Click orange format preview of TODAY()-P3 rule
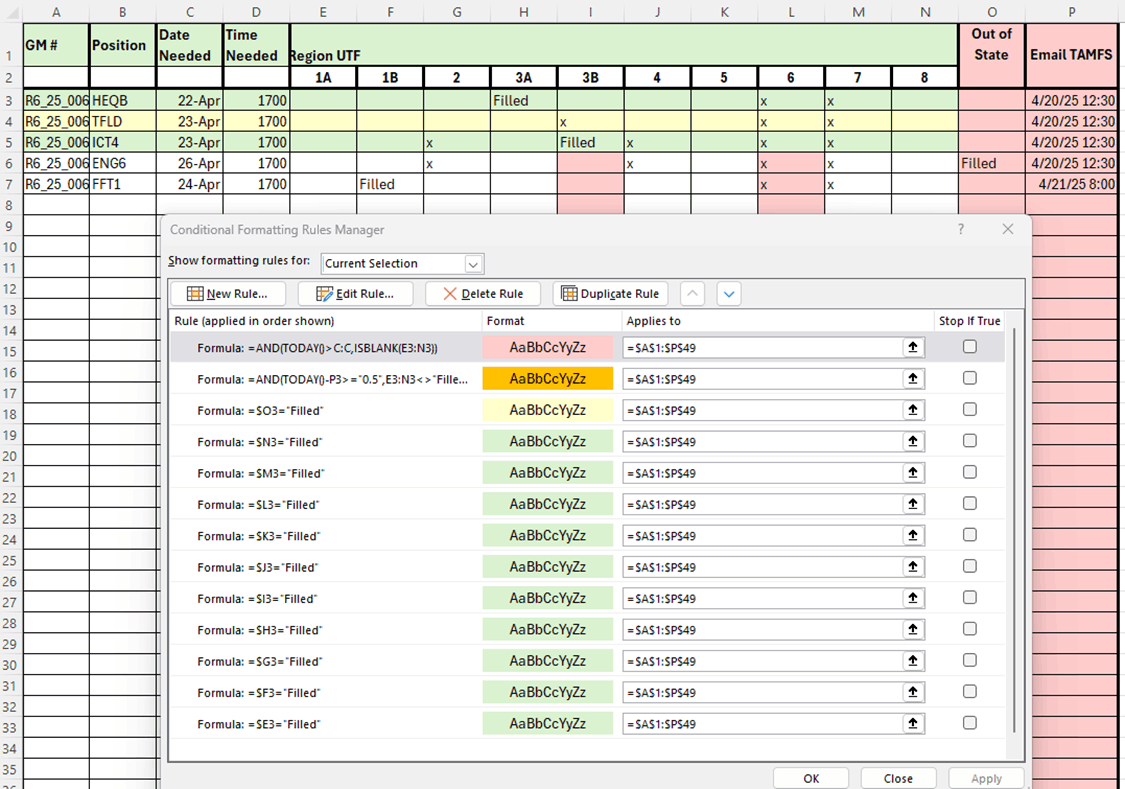Viewport: 1125px width, 789px height. click(x=547, y=379)
